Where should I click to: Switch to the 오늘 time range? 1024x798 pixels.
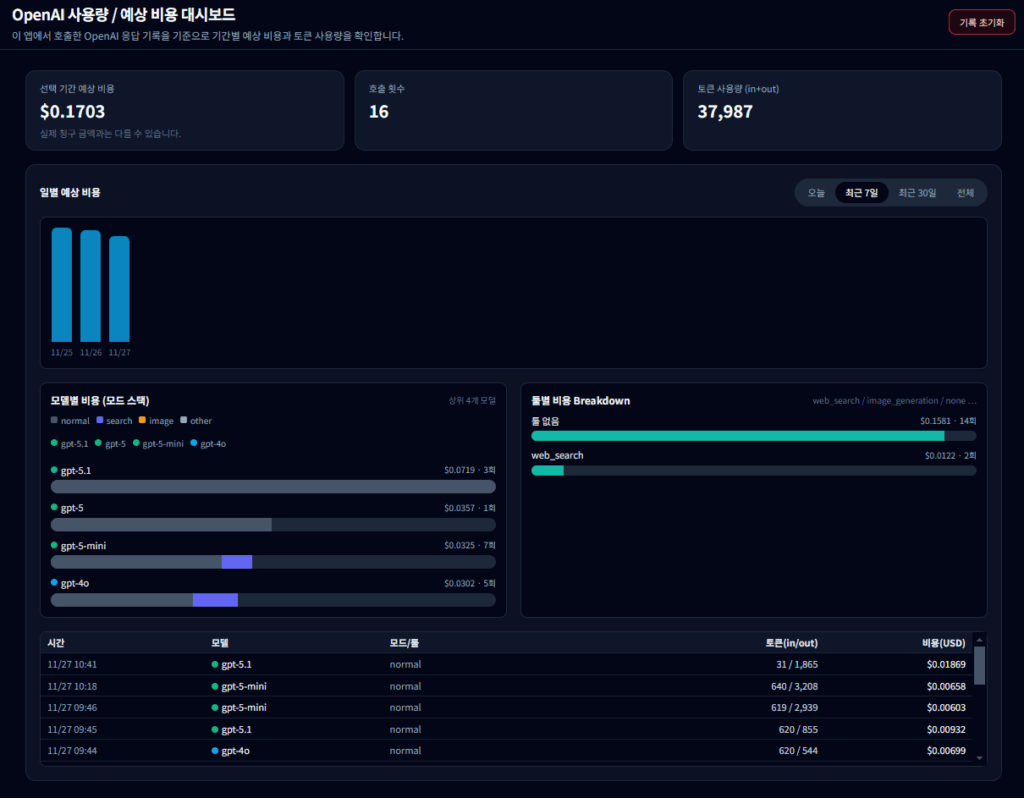pos(816,193)
